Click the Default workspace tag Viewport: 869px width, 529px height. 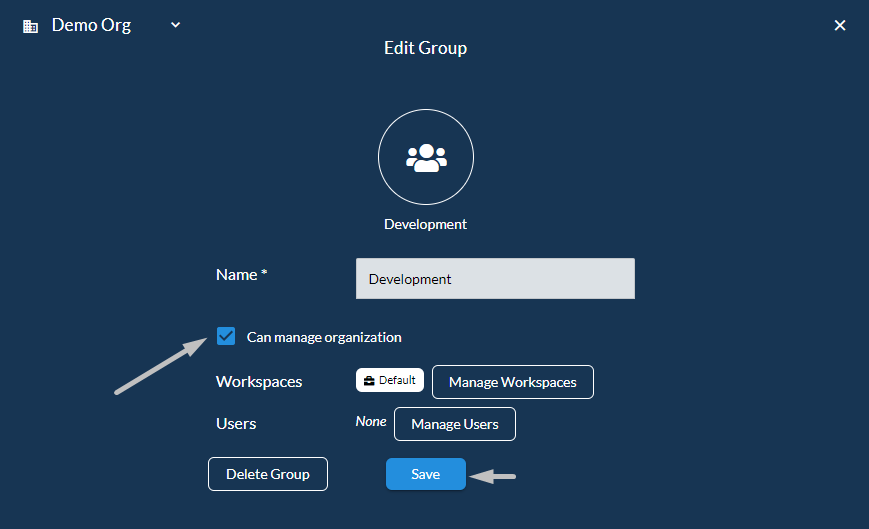(390, 380)
